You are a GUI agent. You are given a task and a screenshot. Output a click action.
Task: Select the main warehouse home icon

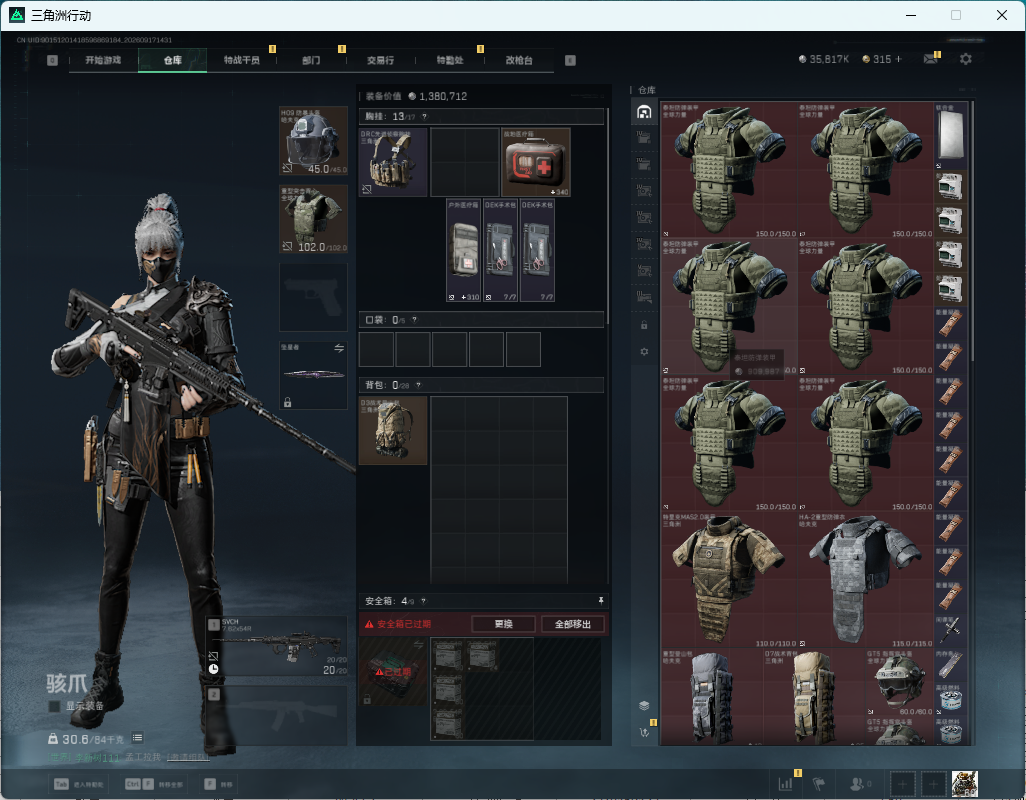tap(644, 112)
